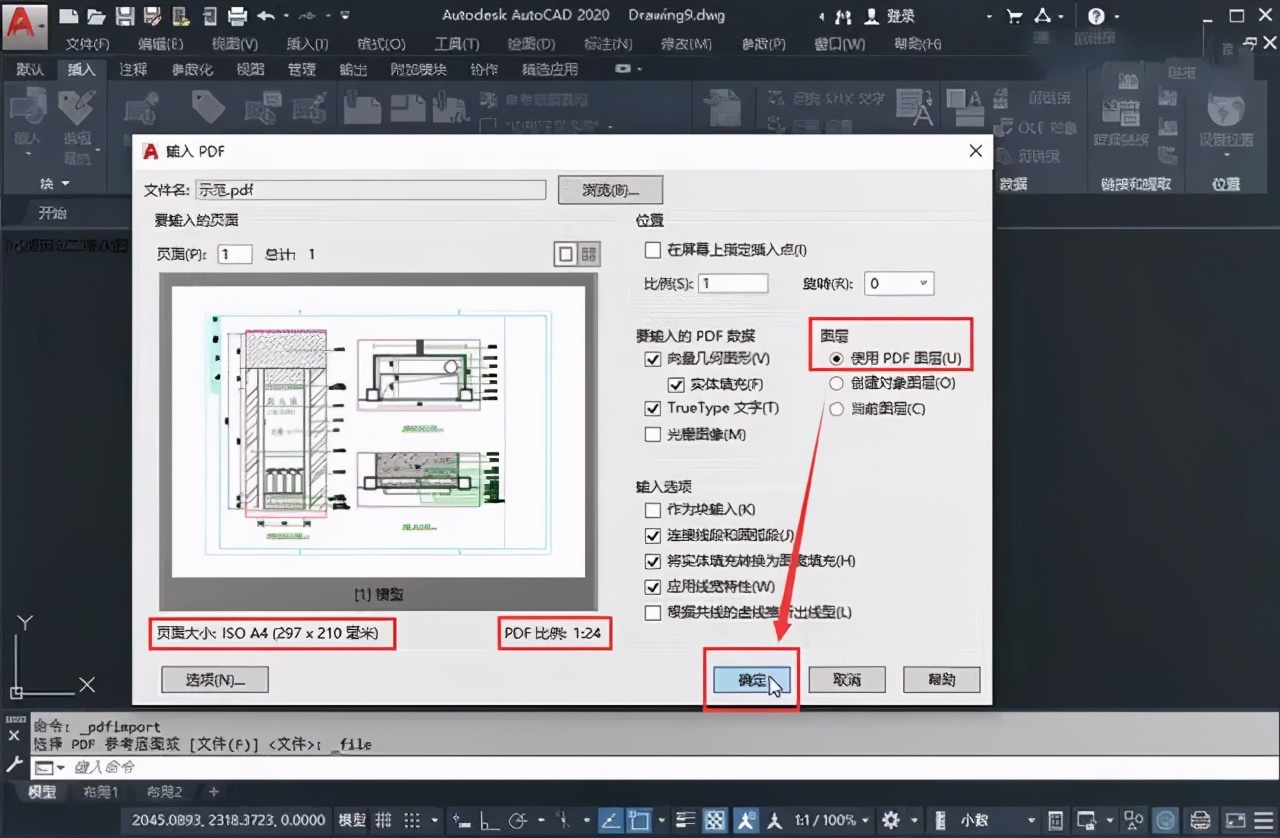
Task: Uncheck 连接线段和圆弧段(J) checkbox
Action: [x=653, y=536]
